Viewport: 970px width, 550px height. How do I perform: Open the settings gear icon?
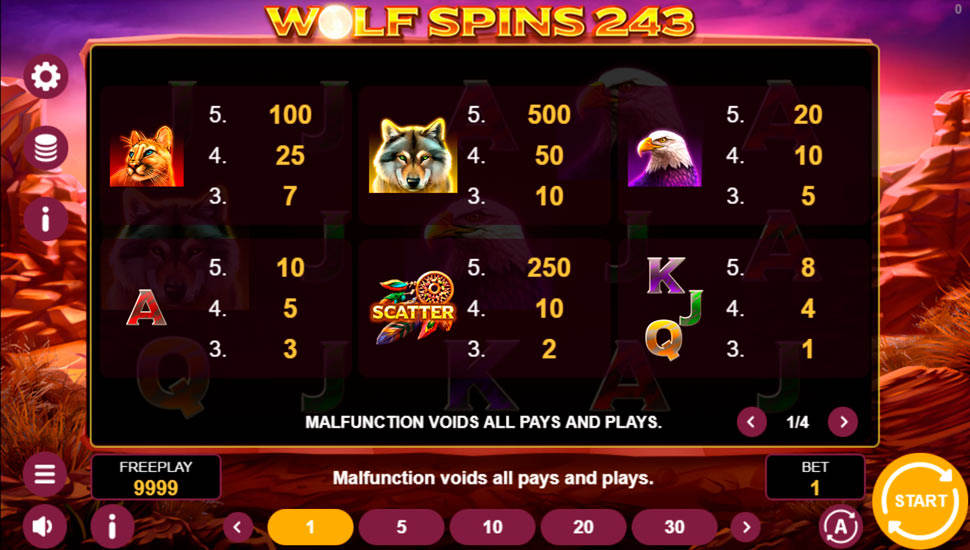point(46,77)
